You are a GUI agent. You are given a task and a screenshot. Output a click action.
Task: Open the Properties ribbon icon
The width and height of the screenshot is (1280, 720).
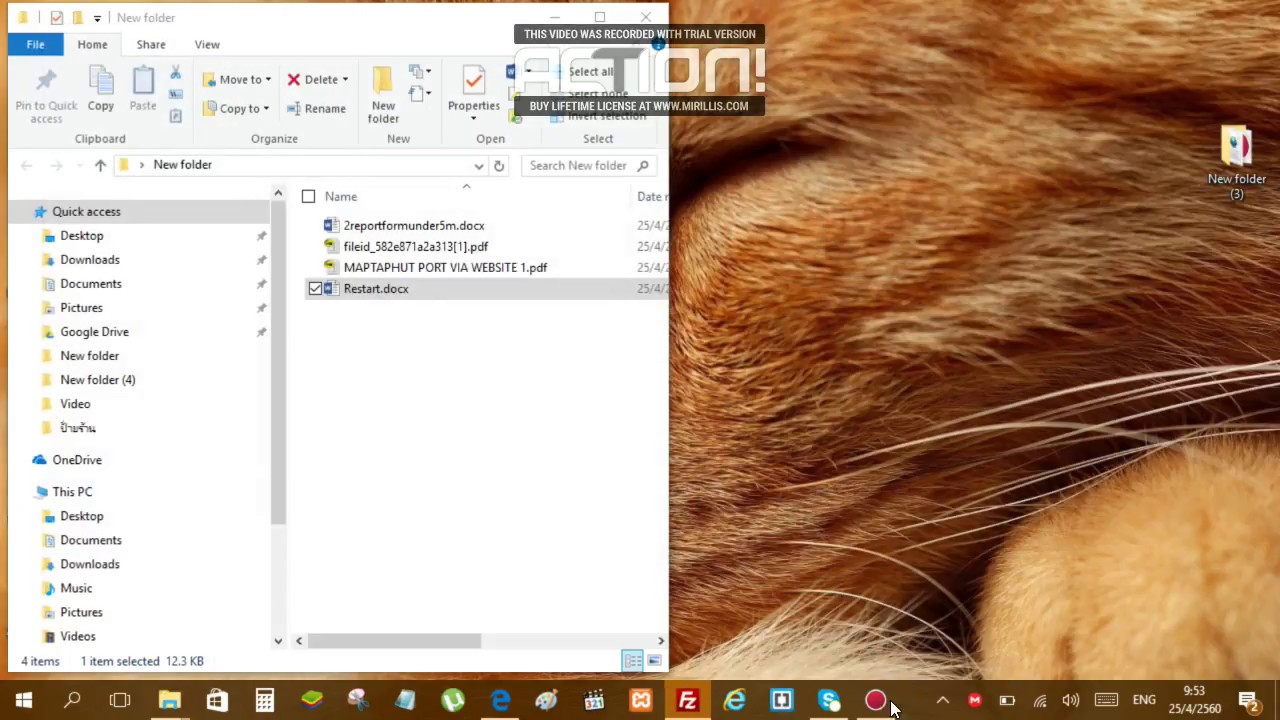tap(474, 80)
